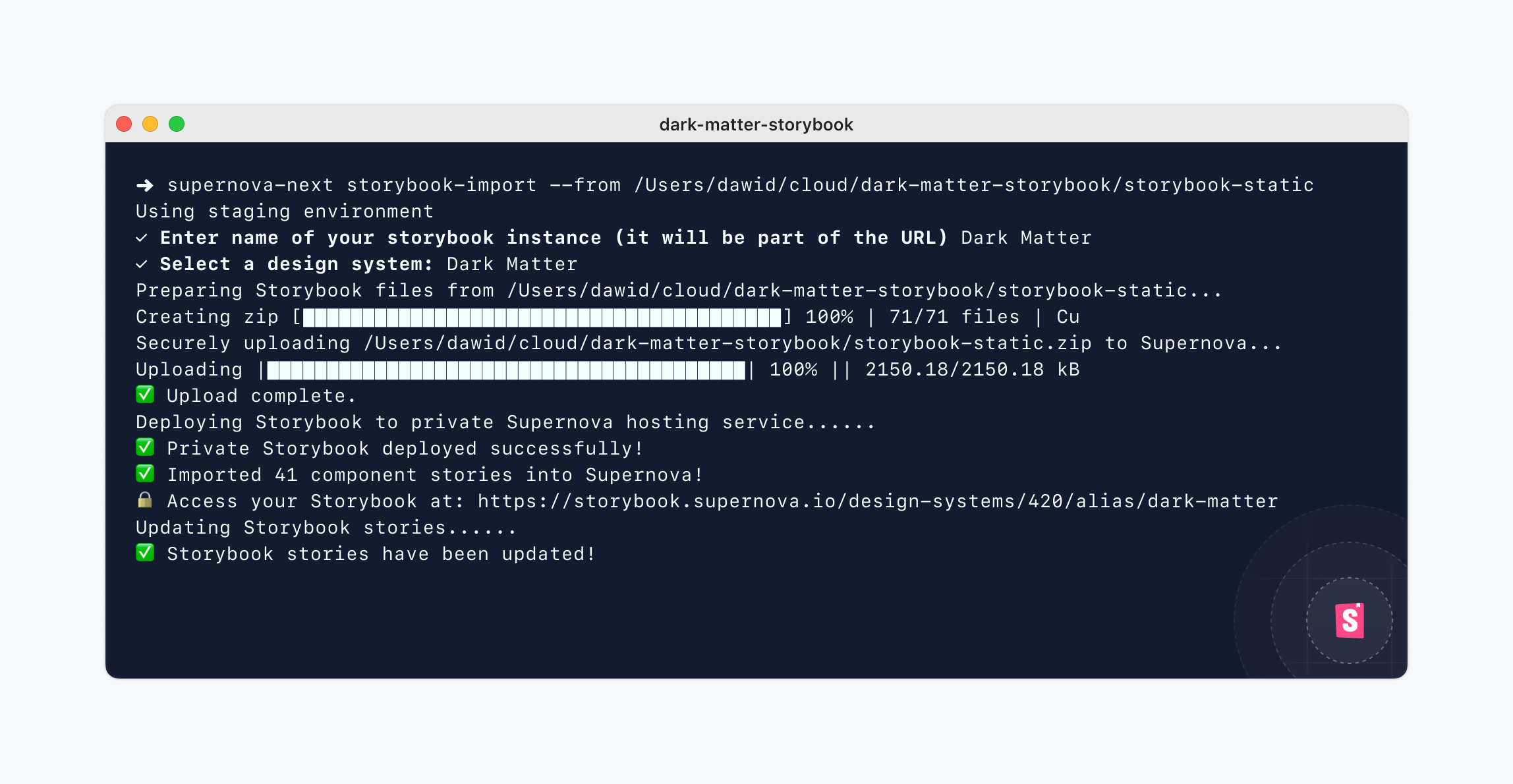Click the Creating zip progress bar
The width and height of the screenshot is (1513, 784).
click(542, 317)
